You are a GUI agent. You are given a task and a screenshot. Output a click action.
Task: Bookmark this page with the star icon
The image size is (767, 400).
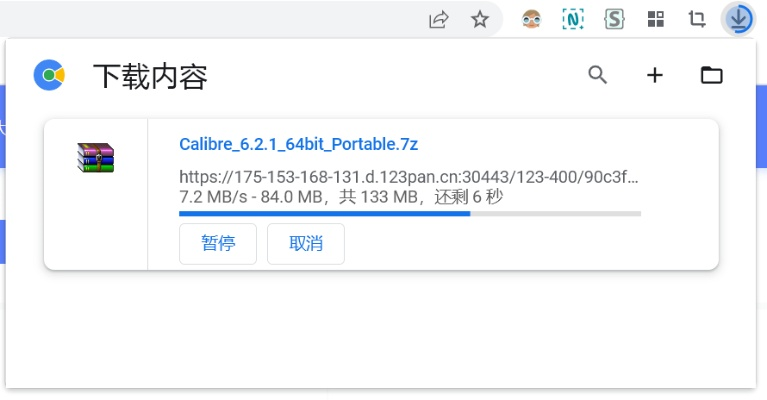pos(480,19)
